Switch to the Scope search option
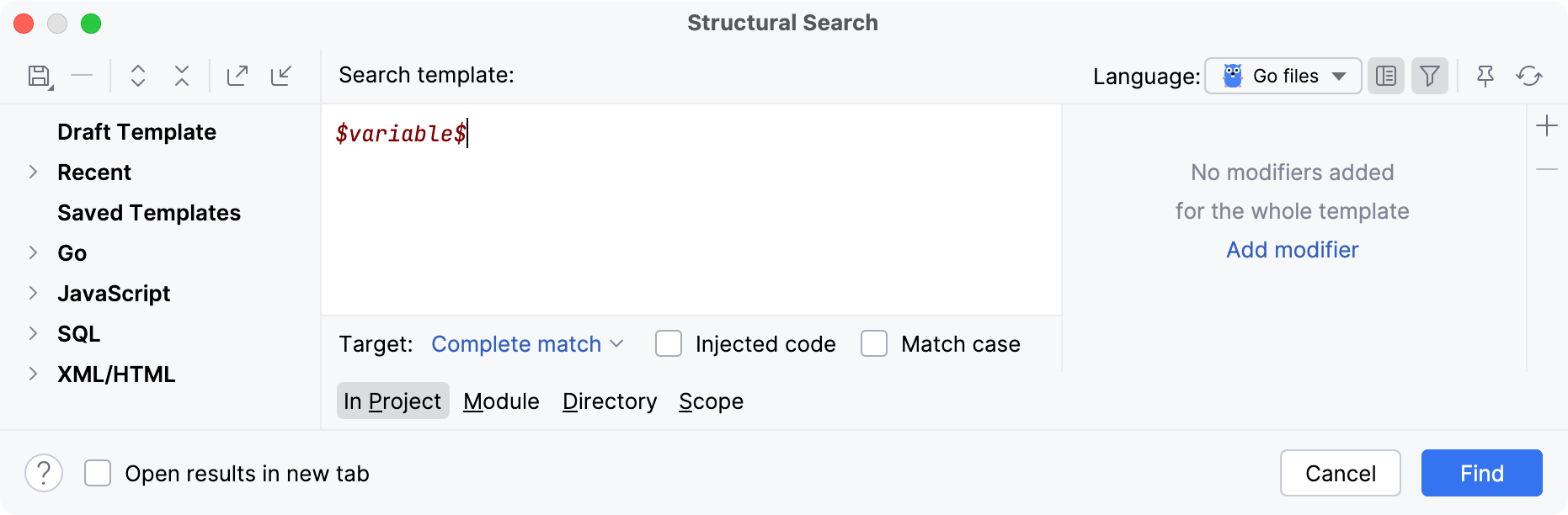 coord(710,401)
